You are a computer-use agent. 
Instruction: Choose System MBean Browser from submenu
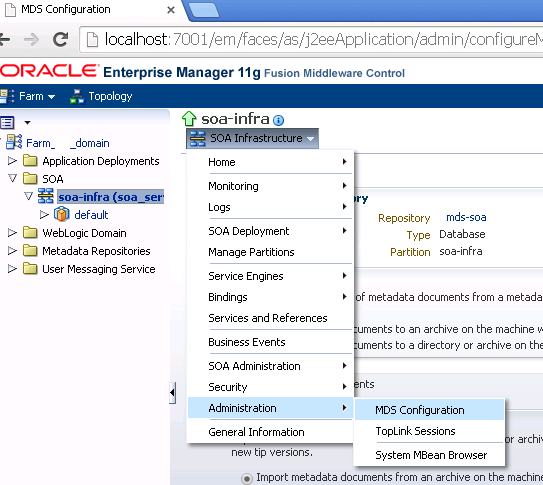429,455
